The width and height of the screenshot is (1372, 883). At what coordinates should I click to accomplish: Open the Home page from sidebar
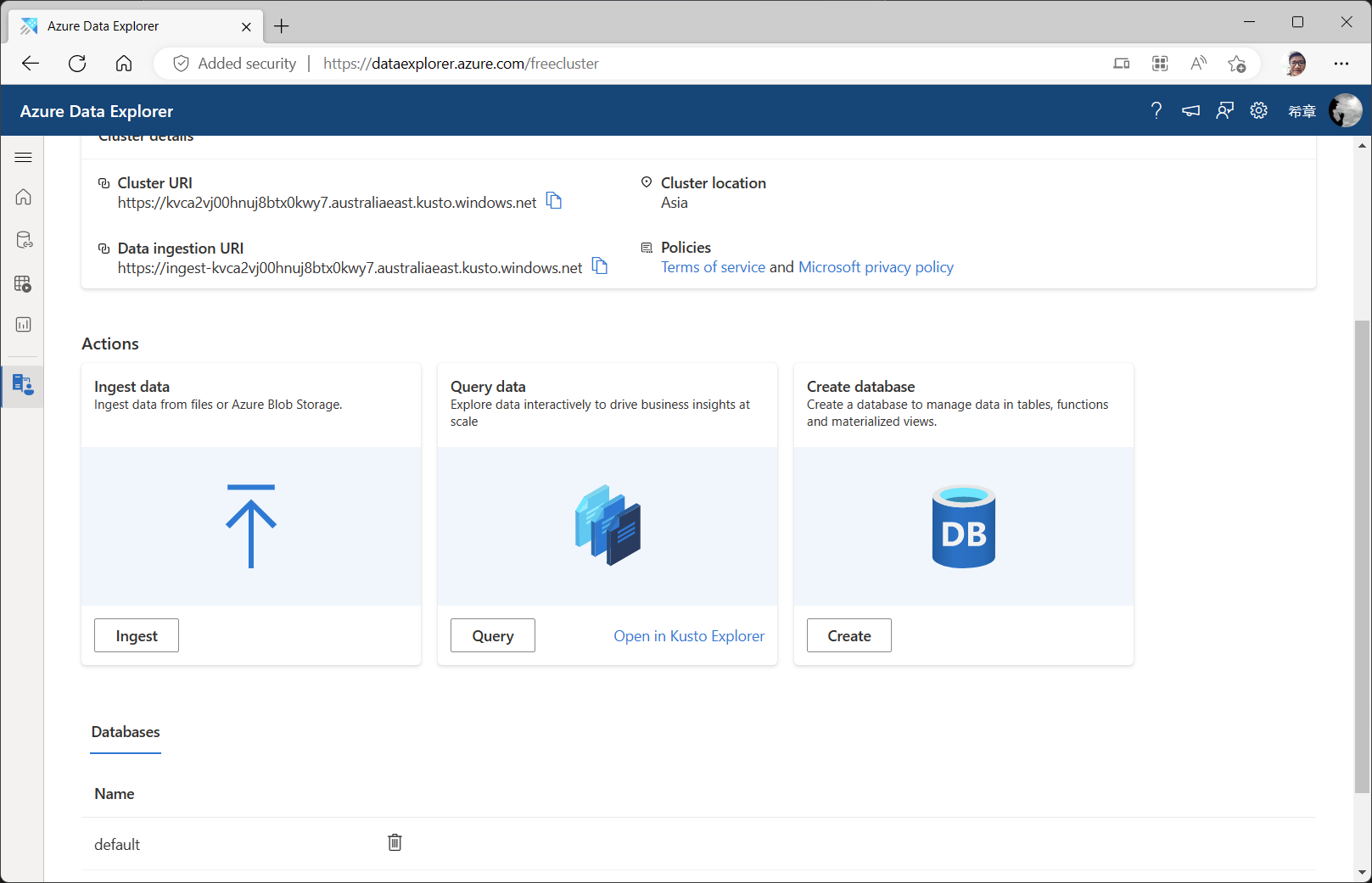(x=23, y=197)
